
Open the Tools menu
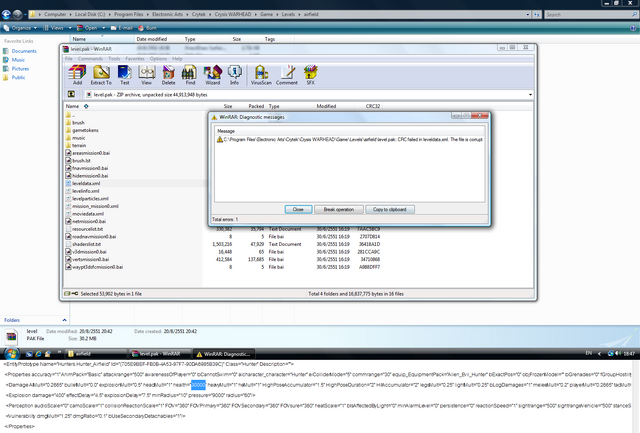click(114, 59)
